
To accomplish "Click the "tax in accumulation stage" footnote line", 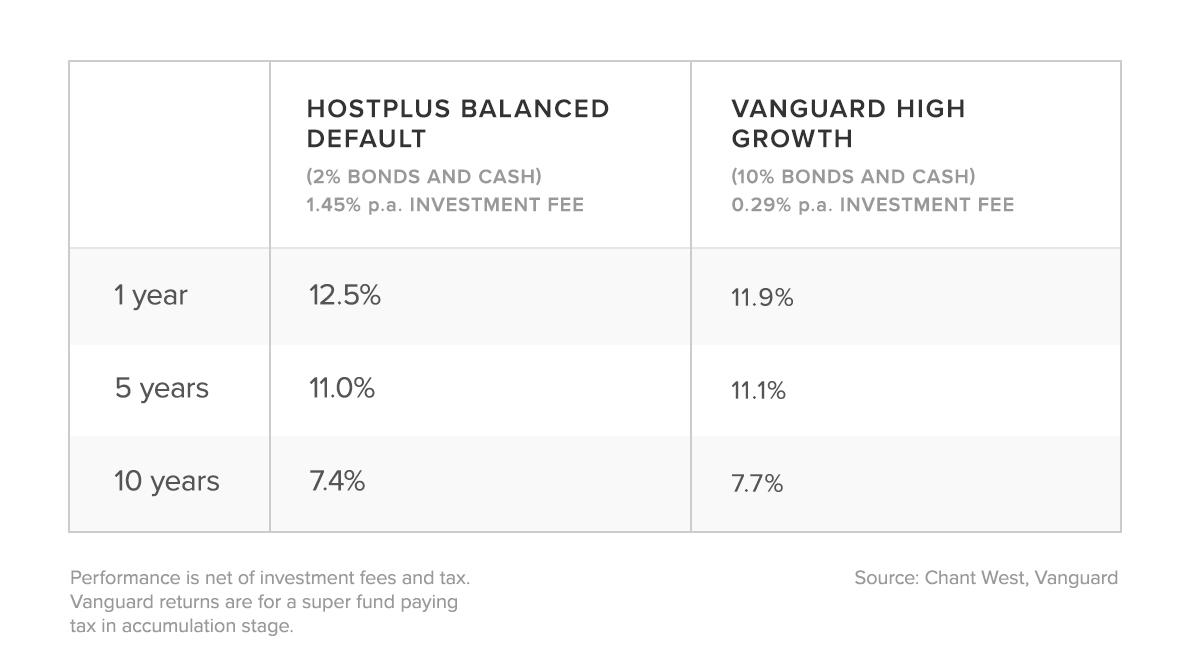I will (x=181, y=627).
